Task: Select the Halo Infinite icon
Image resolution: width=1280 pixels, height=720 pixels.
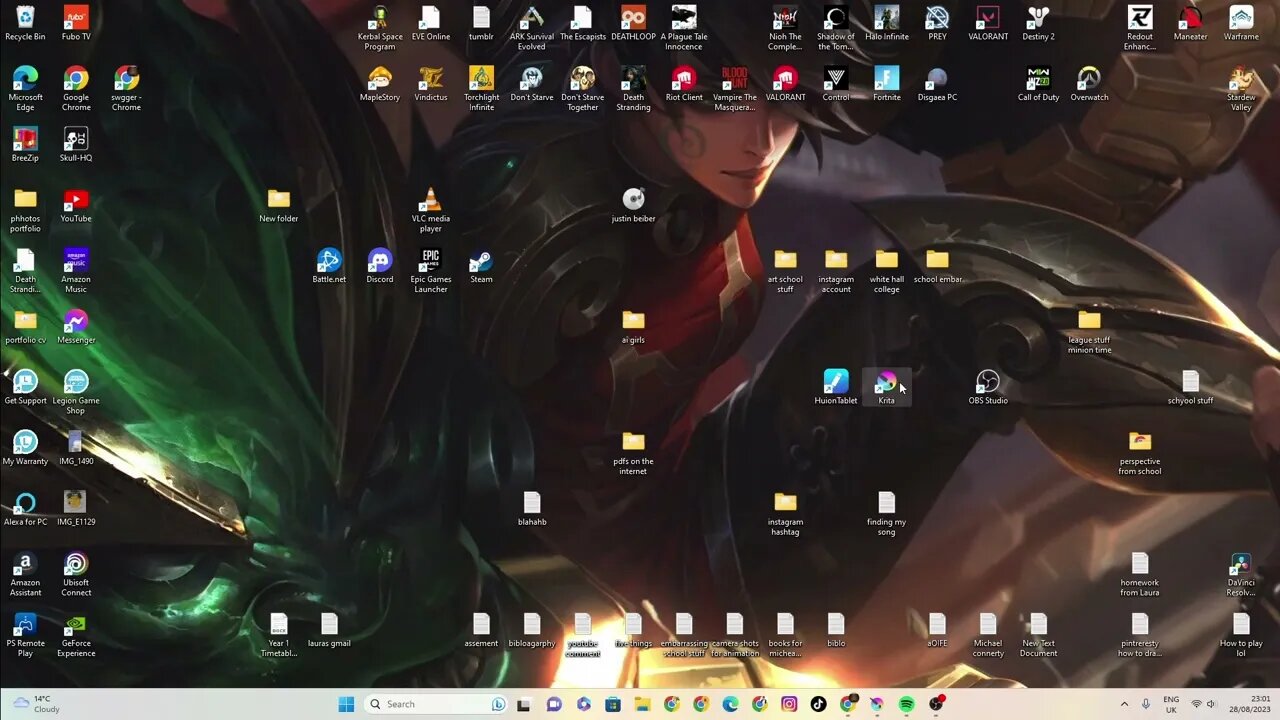Action: click(x=887, y=23)
